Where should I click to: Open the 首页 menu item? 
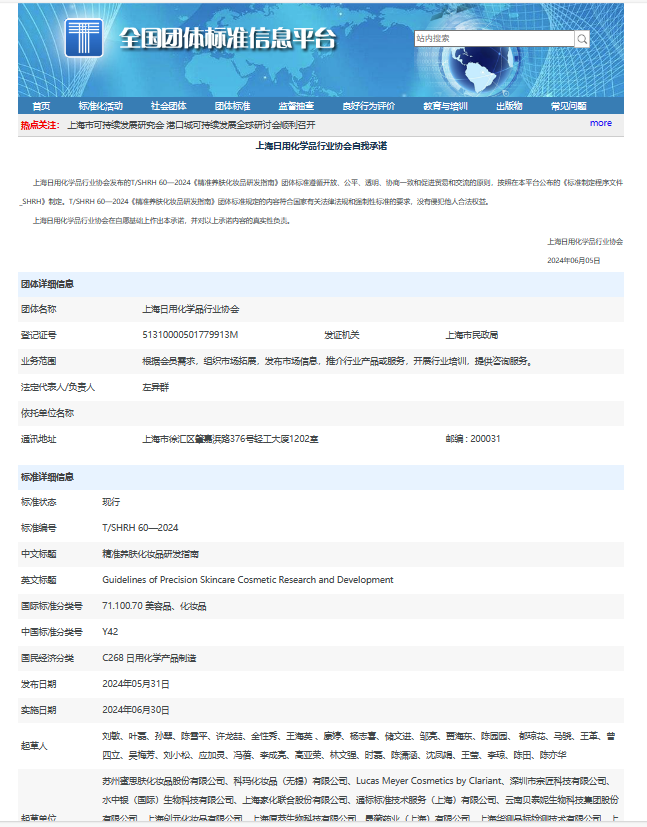click(x=41, y=106)
